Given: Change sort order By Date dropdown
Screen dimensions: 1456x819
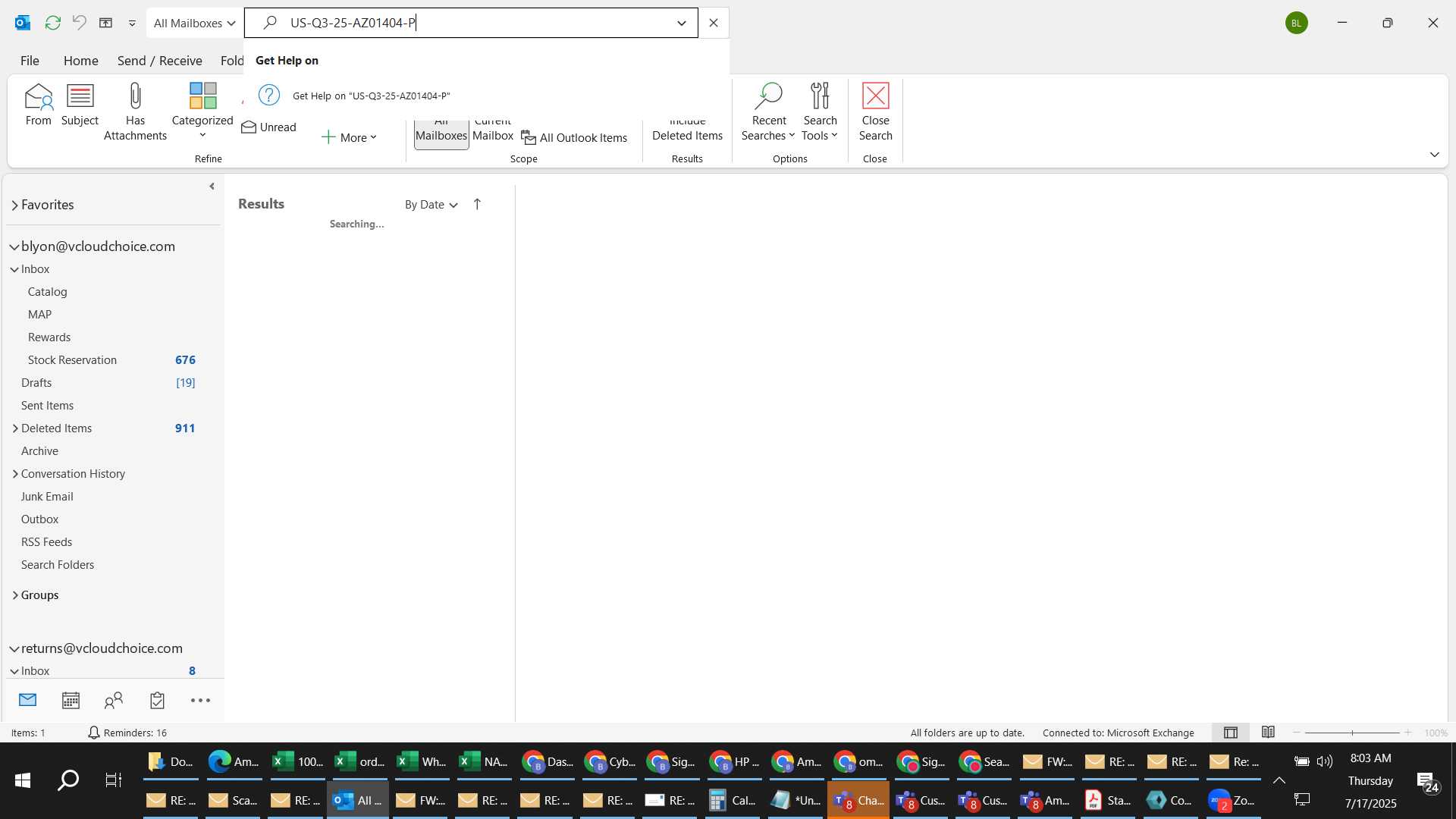Looking at the screenshot, I should (431, 205).
